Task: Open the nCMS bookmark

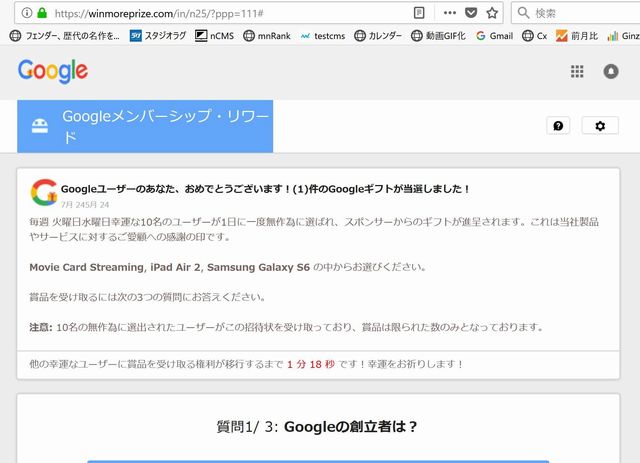Action: 214,36
